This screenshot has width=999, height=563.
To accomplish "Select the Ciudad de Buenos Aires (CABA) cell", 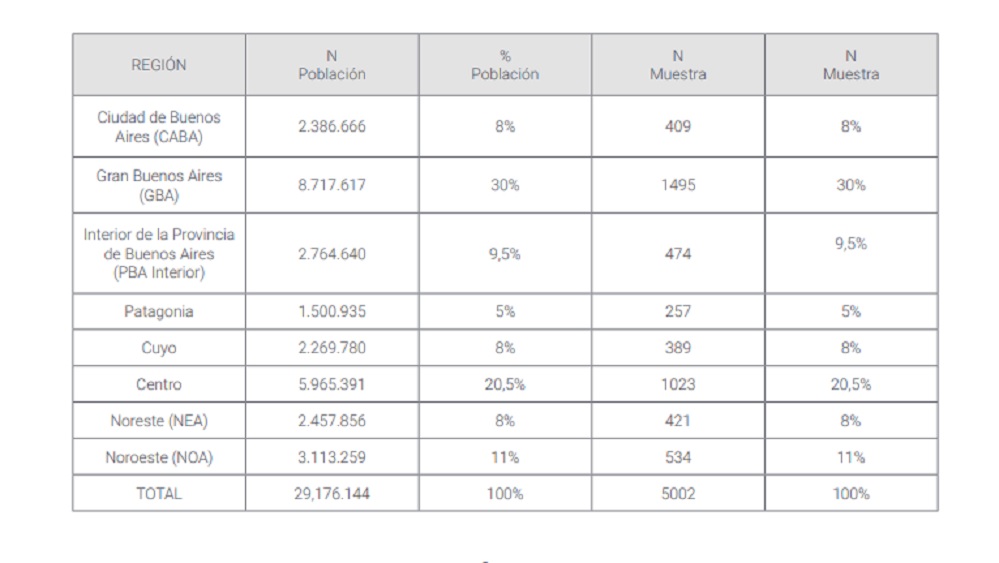I will point(159,127).
